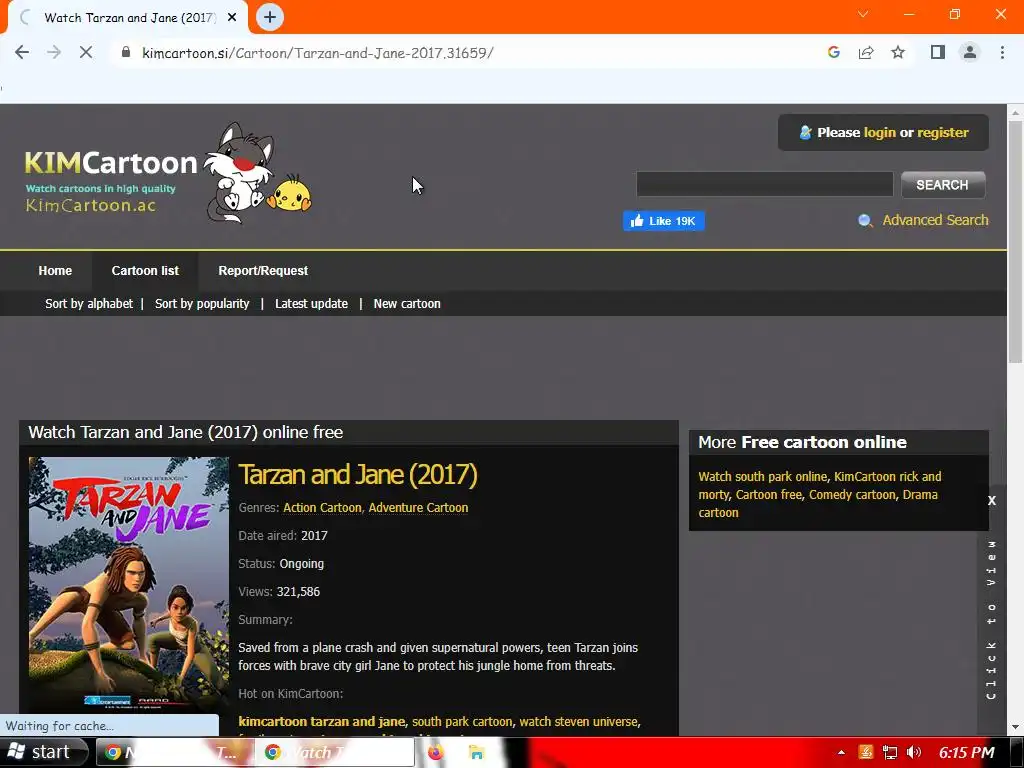Click the Advanced Search magnifier icon
This screenshot has height=768, width=1024.
tap(865, 221)
